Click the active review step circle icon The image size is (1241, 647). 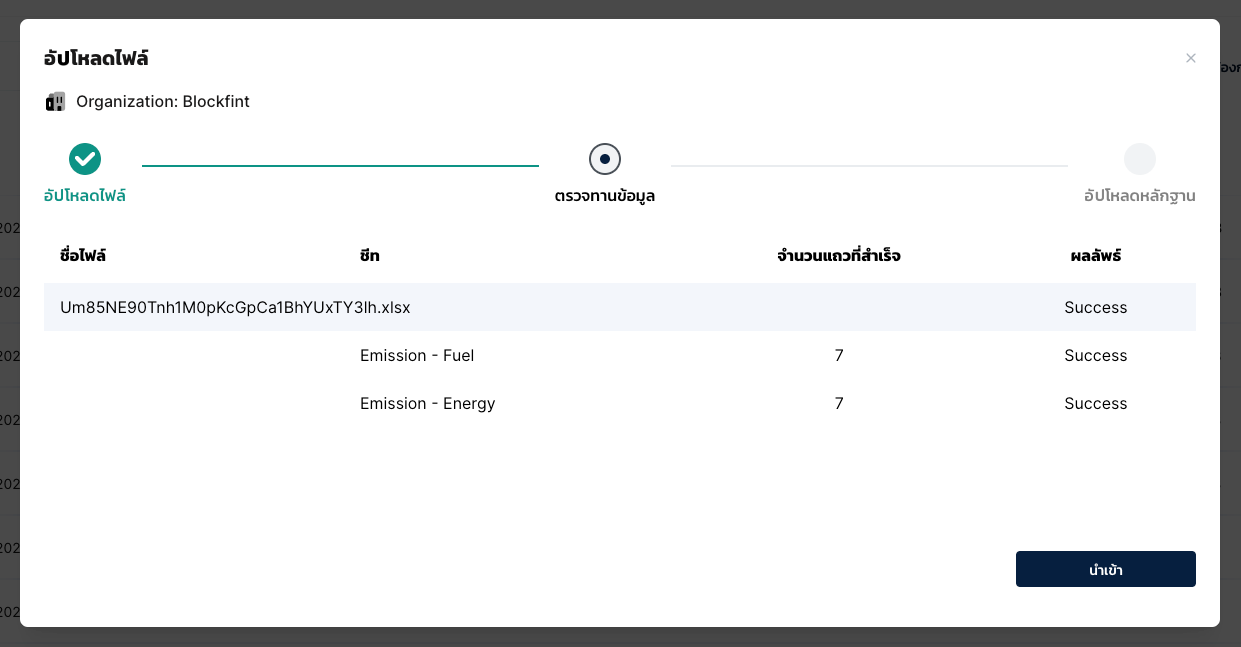pyautogui.click(x=605, y=158)
